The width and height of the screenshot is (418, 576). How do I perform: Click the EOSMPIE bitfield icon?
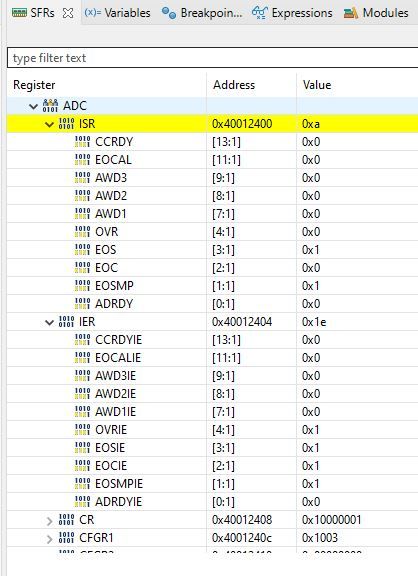tap(82, 483)
